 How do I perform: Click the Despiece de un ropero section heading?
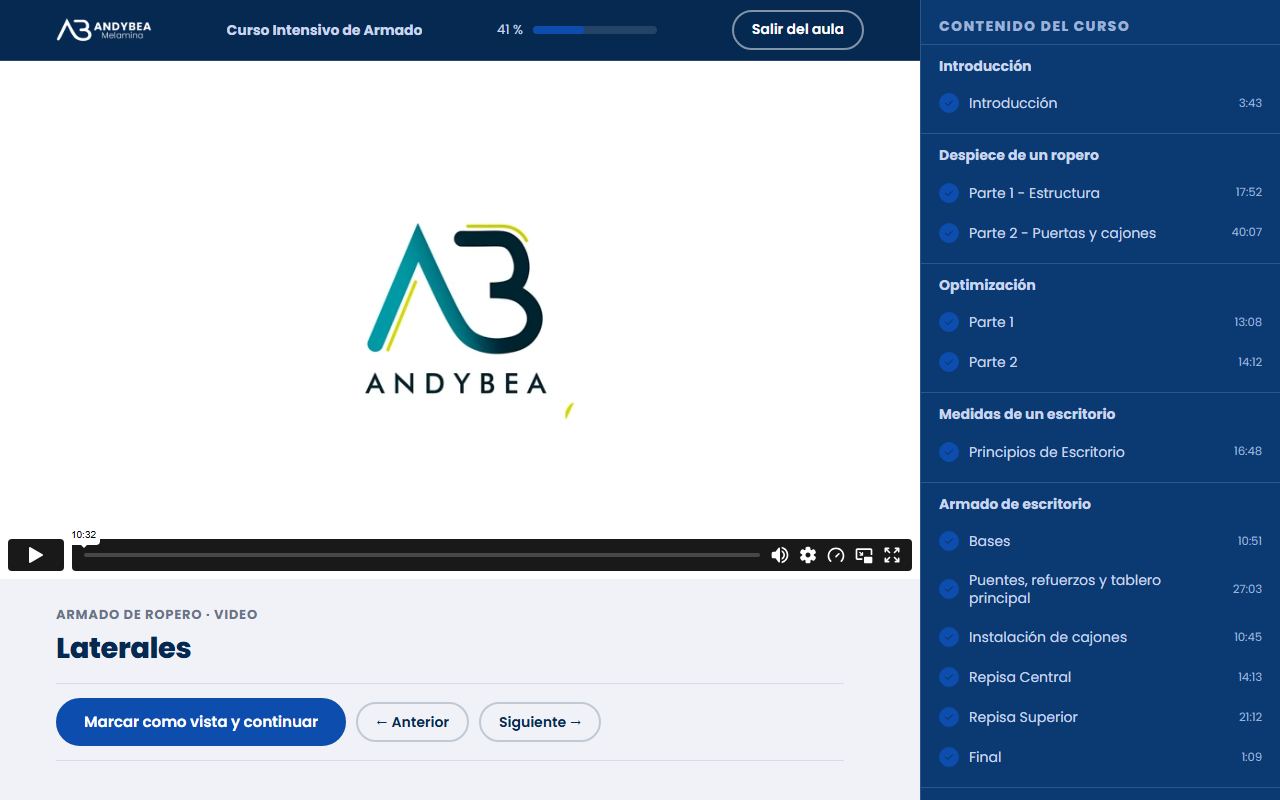pyautogui.click(x=1019, y=155)
